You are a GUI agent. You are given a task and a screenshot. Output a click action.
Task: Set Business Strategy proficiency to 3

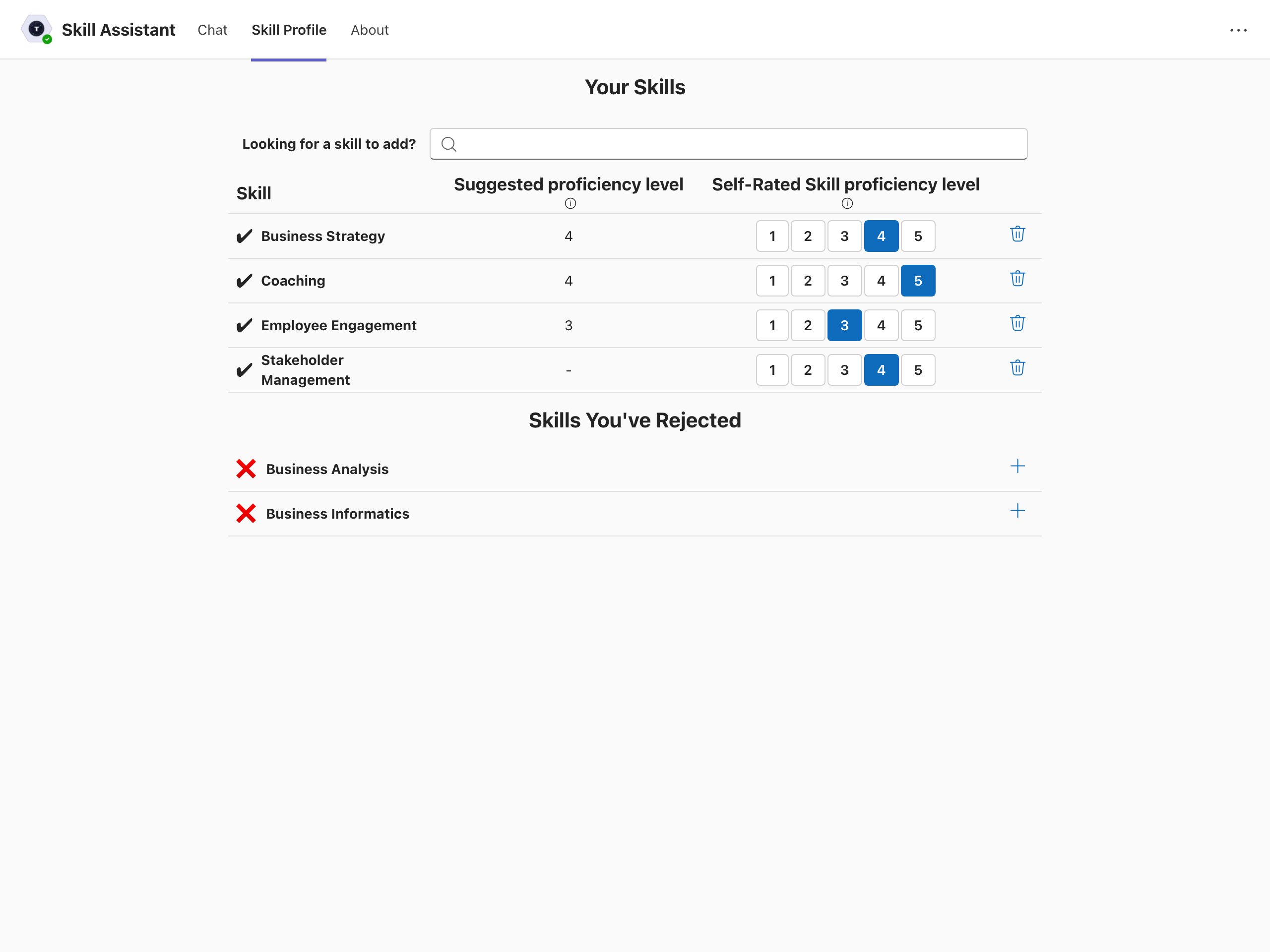(x=844, y=236)
